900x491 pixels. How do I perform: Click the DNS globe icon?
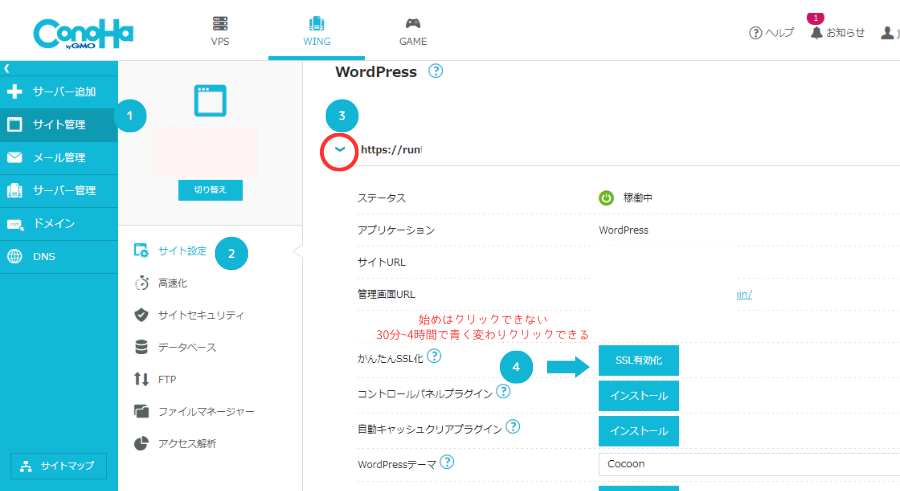coord(14,256)
